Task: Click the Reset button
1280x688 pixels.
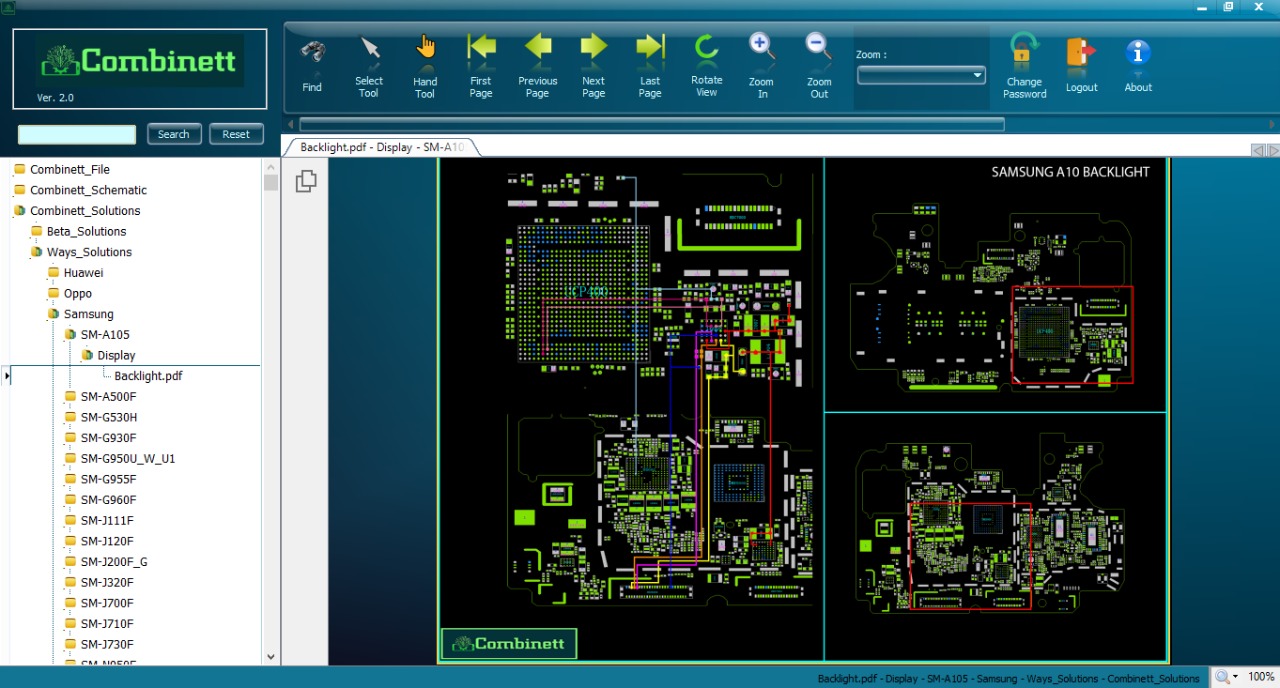Action: click(x=236, y=134)
